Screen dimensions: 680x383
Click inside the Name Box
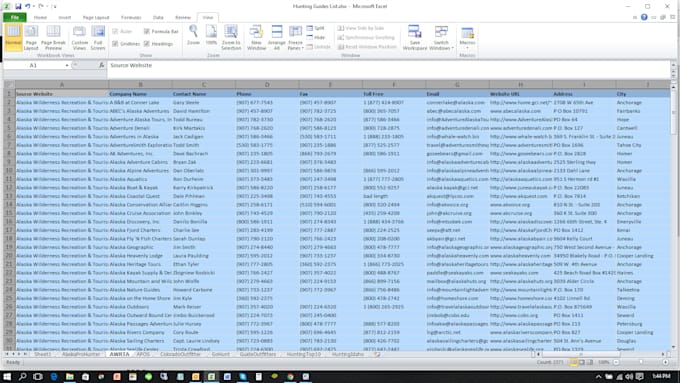click(33, 65)
